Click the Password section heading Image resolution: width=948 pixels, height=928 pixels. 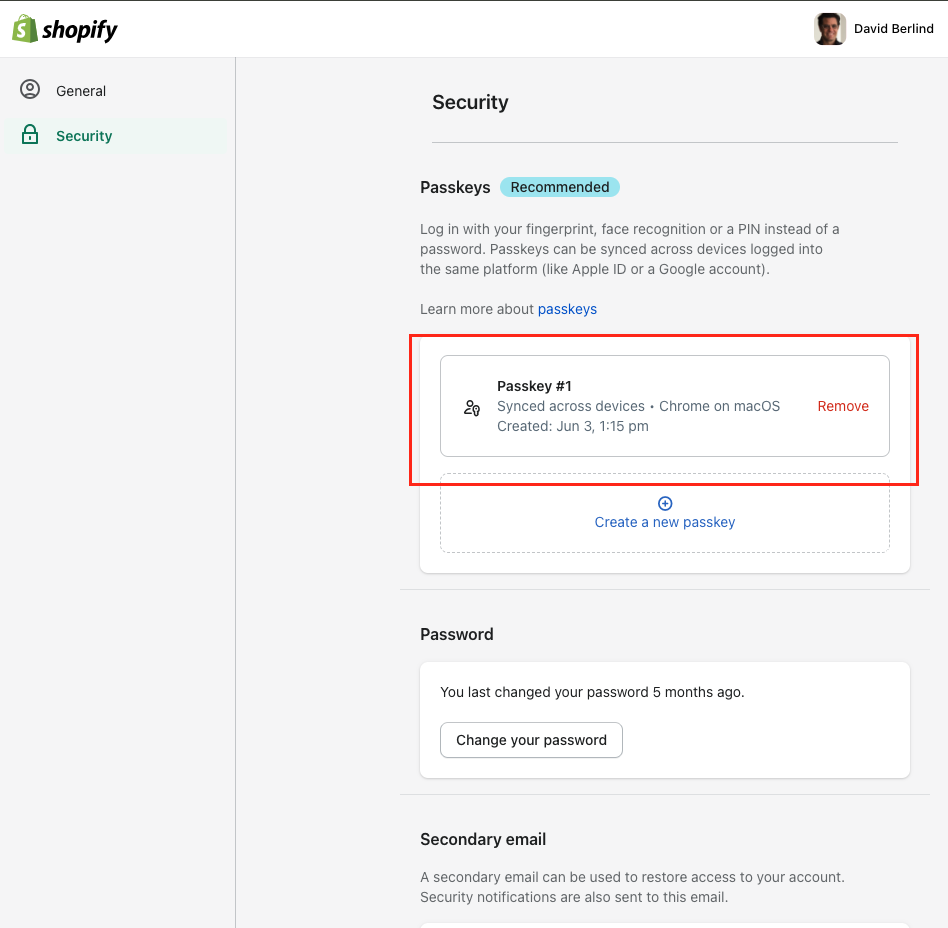click(x=456, y=634)
